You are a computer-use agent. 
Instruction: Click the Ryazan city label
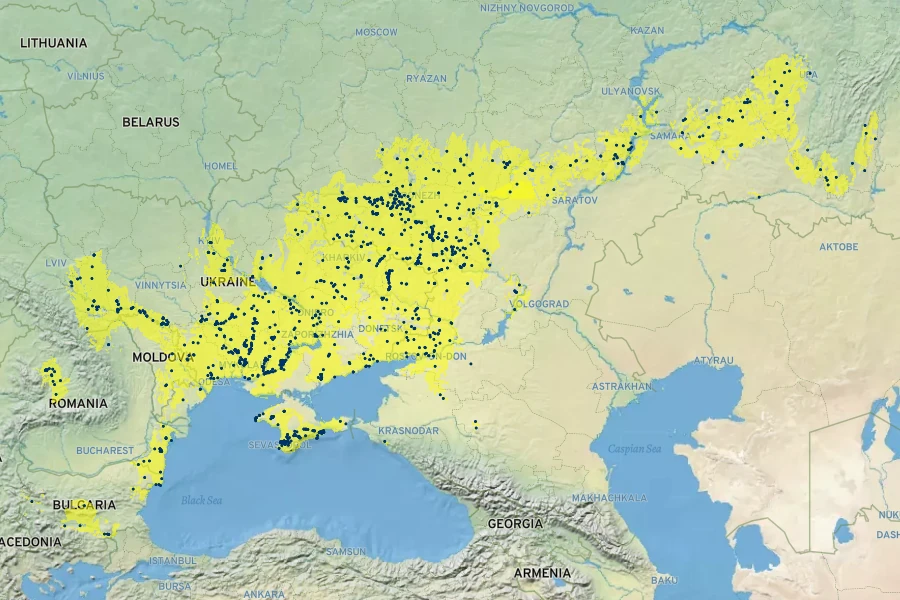point(426,78)
